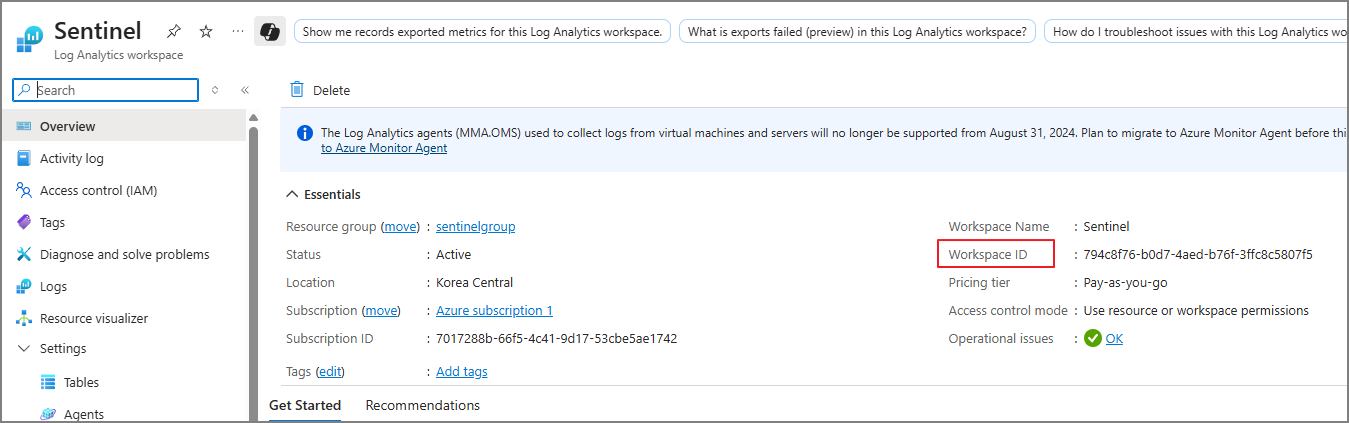Click move link next to Resource group

point(401,226)
